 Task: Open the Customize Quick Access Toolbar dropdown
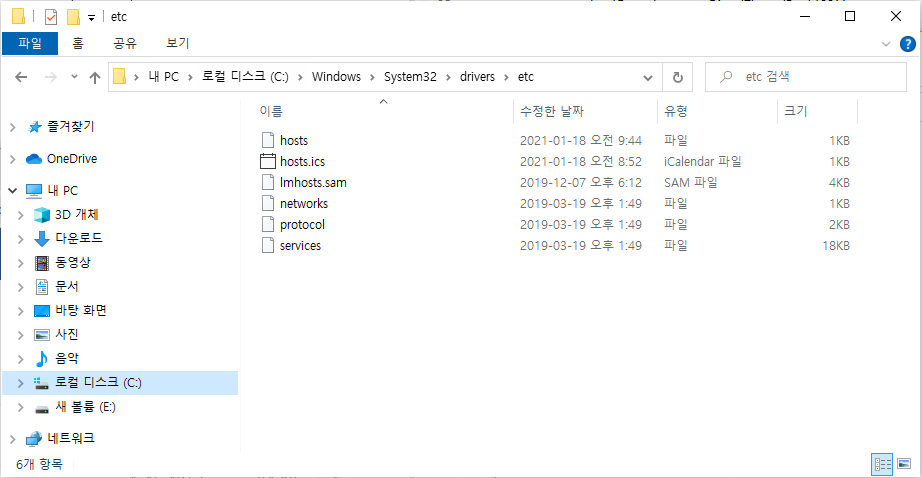click(91, 18)
